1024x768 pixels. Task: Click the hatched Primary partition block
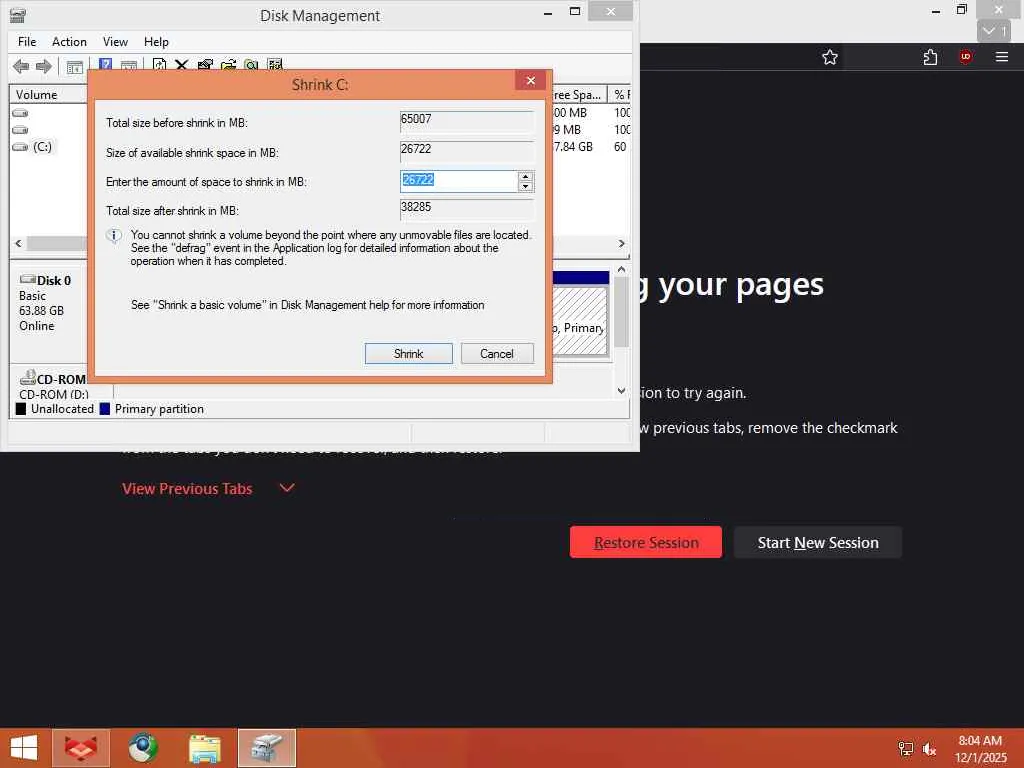(581, 320)
